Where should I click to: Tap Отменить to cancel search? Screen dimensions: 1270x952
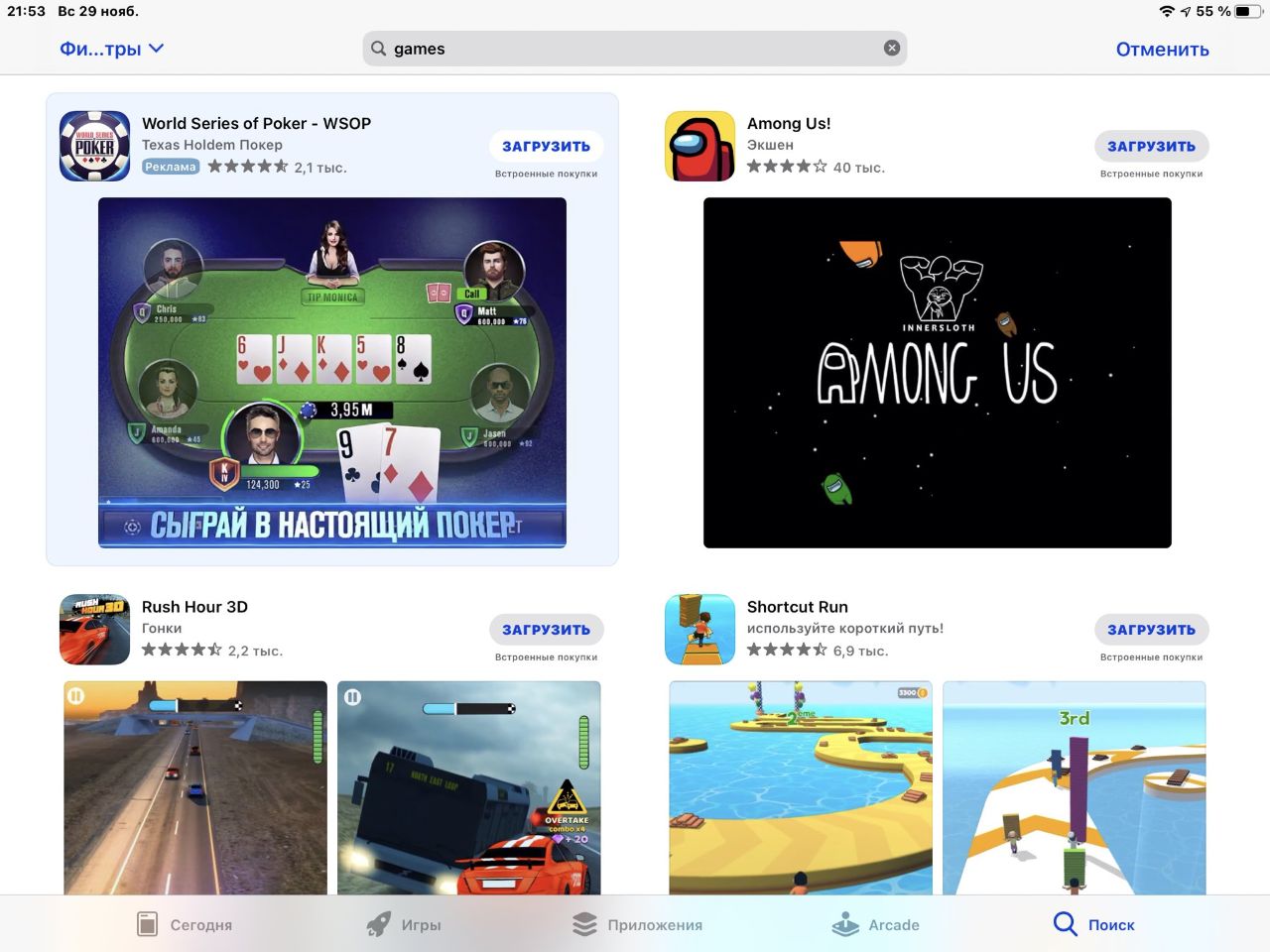point(1162,49)
